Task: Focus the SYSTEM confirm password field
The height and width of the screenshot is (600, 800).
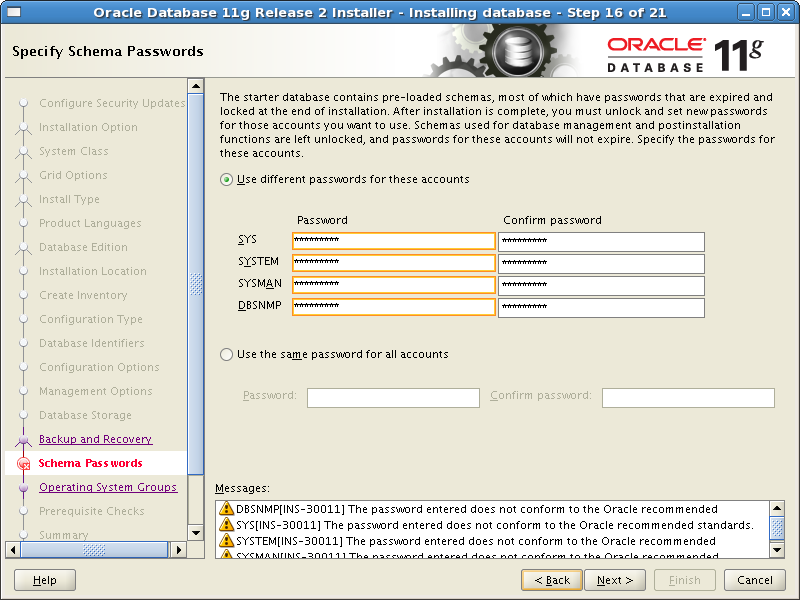Action: (602, 263)
